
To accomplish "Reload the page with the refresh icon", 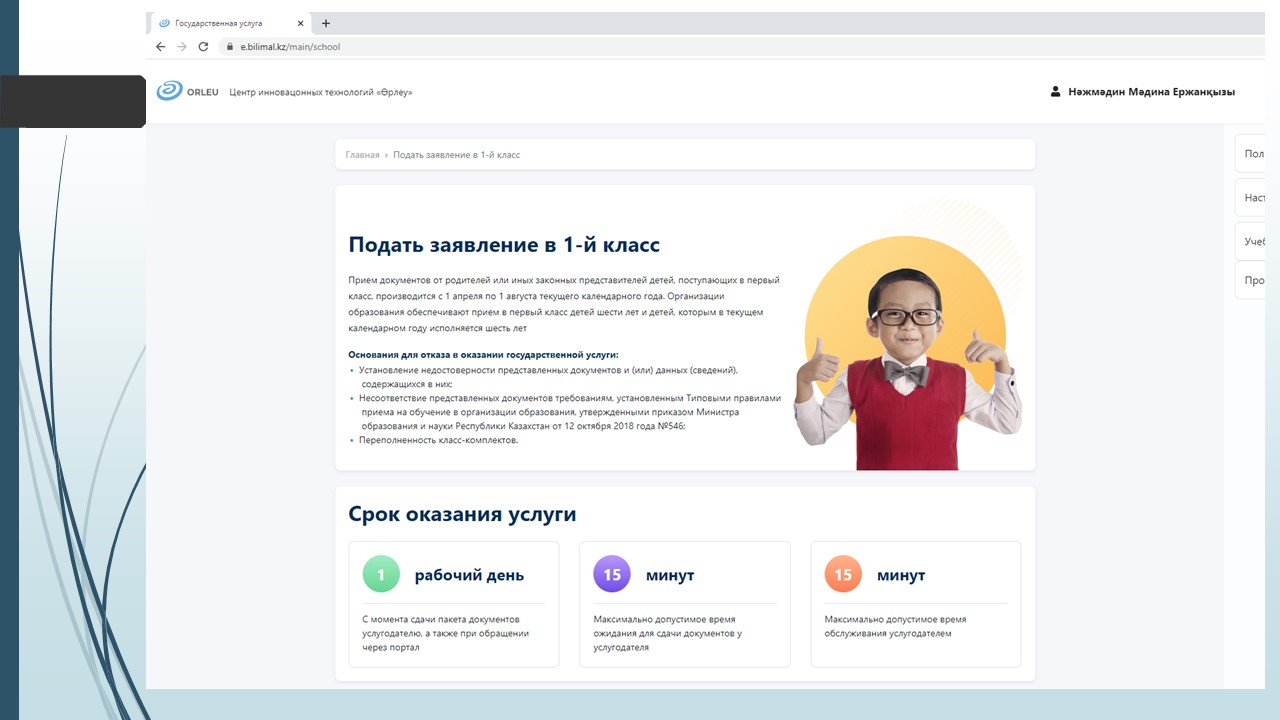I will coord(203,47).
